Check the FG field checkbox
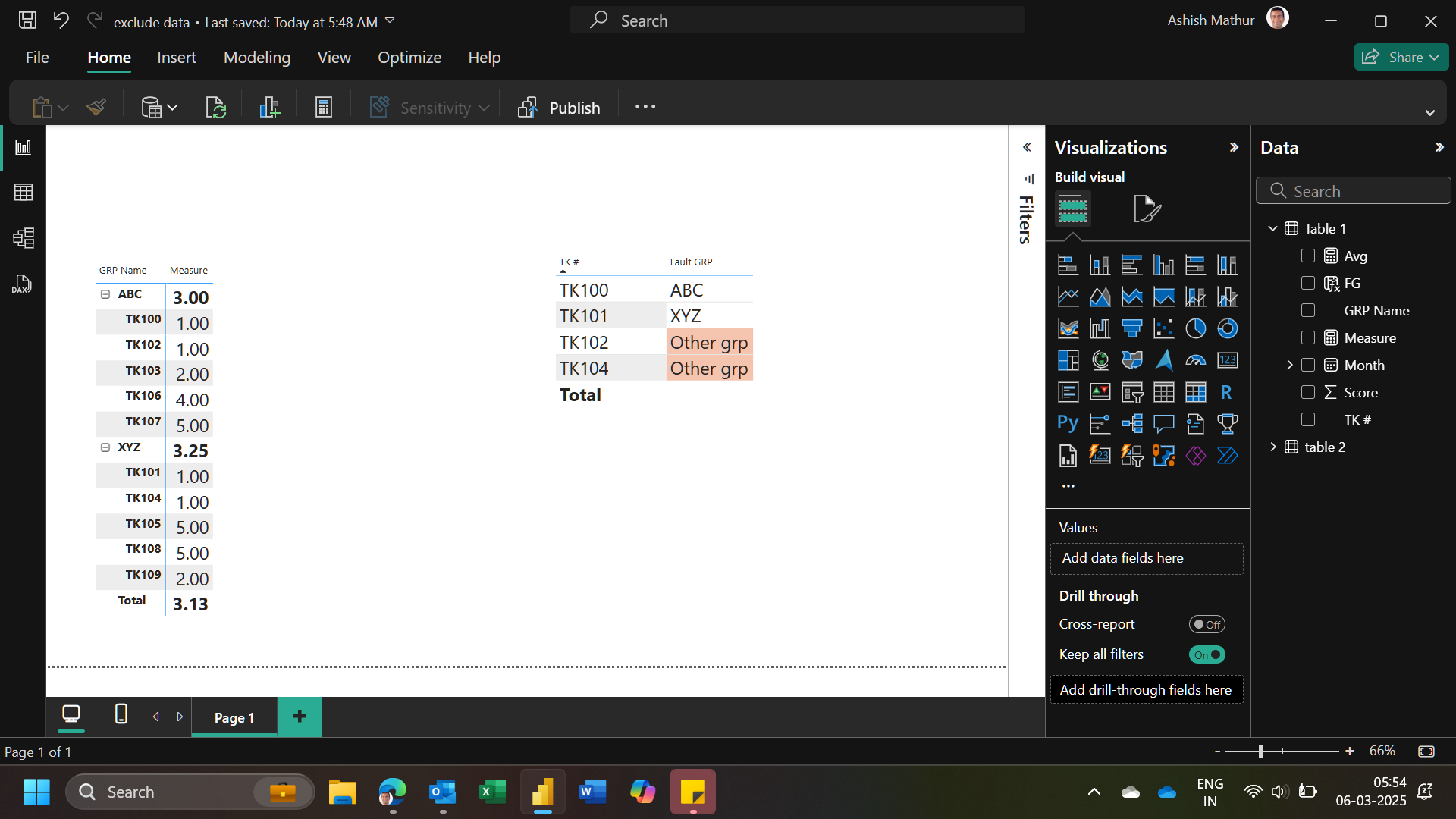This screenshot has height=819, width=1456. pyautogui.click(x=1308, y=284)
